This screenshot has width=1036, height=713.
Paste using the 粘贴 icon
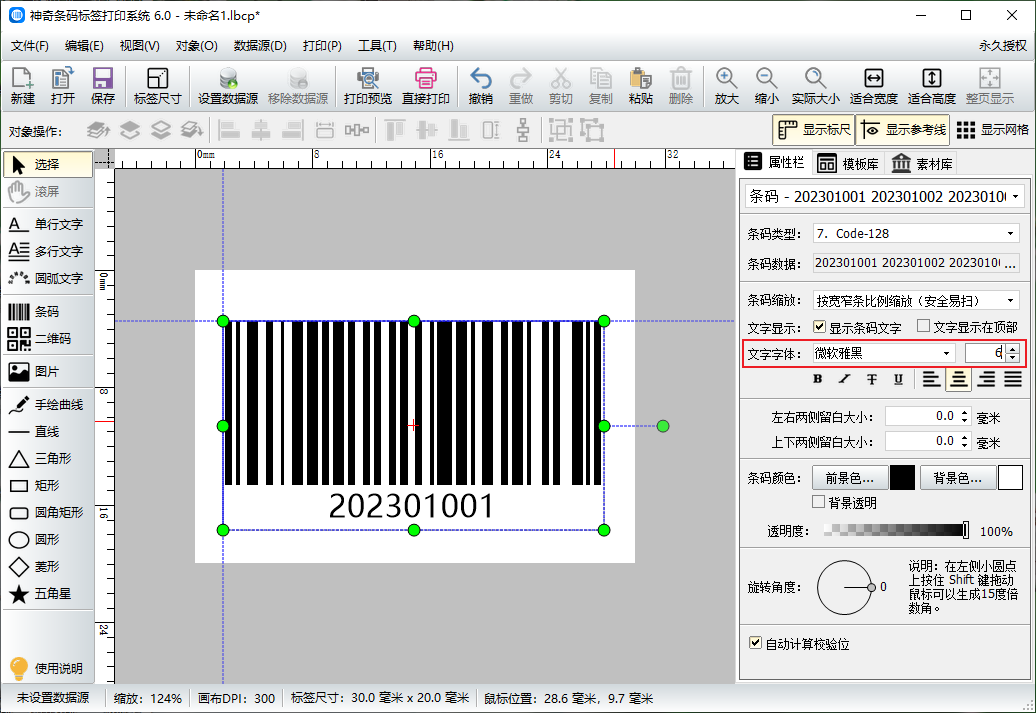[x=640, y=86]
